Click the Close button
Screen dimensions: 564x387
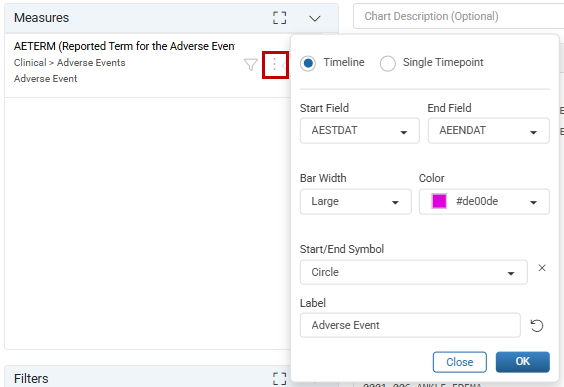tap(460, 362)
